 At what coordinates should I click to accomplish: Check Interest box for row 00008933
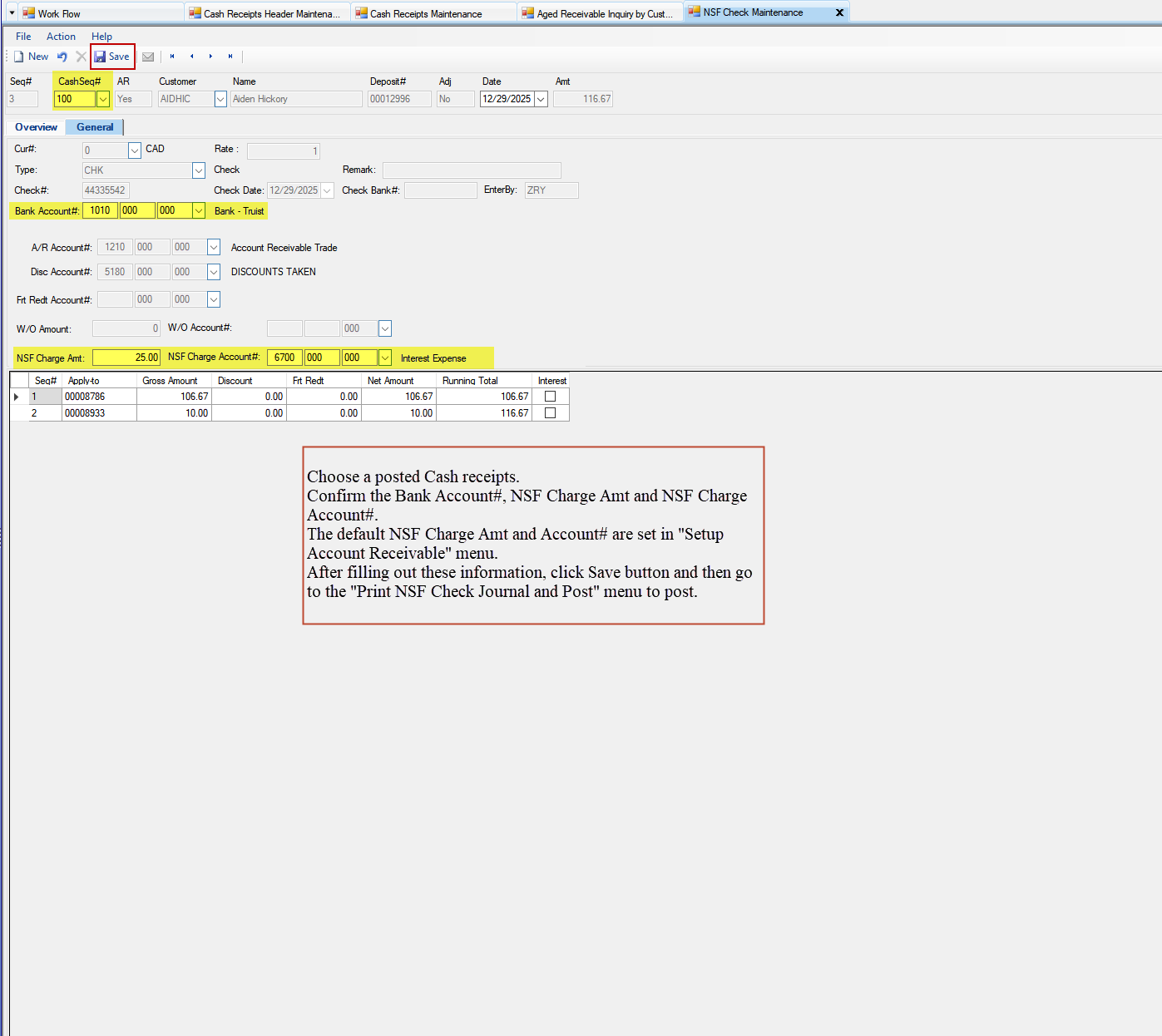[x=550, y=413]
